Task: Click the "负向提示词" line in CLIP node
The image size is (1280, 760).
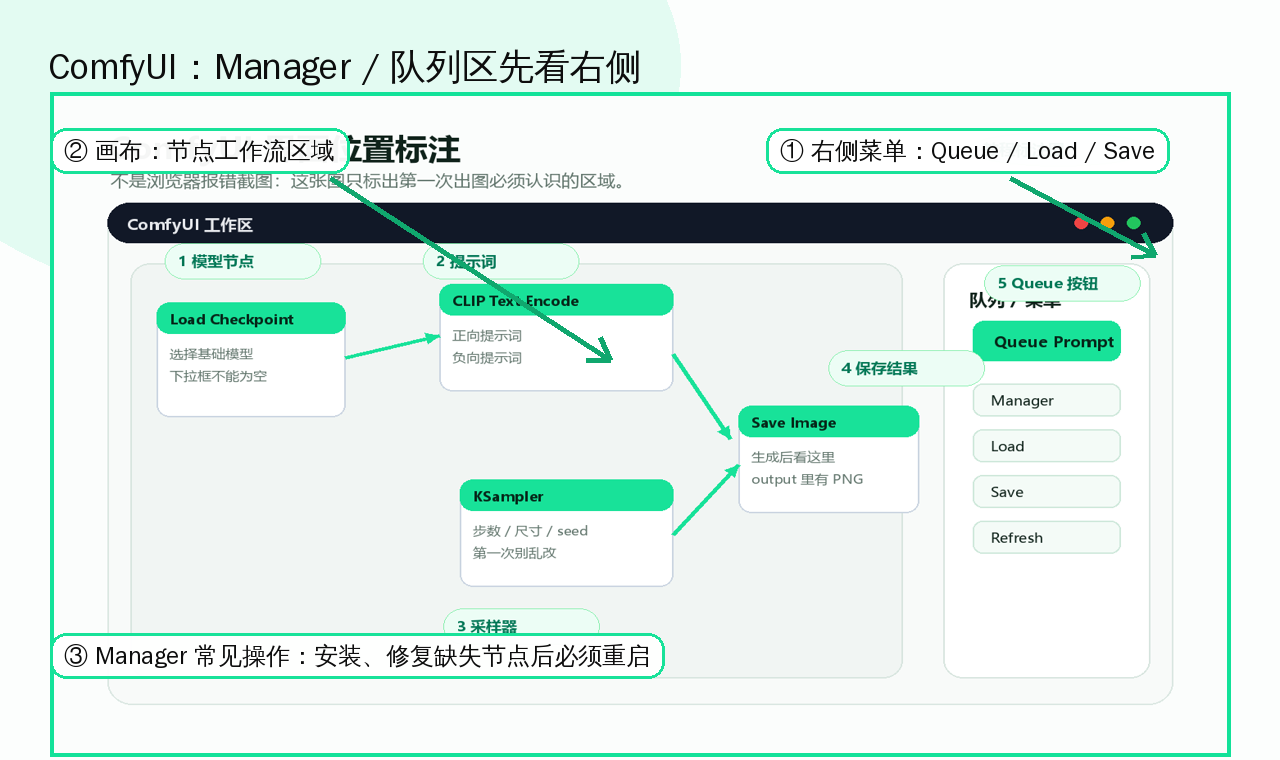Action: click(487, 358)
